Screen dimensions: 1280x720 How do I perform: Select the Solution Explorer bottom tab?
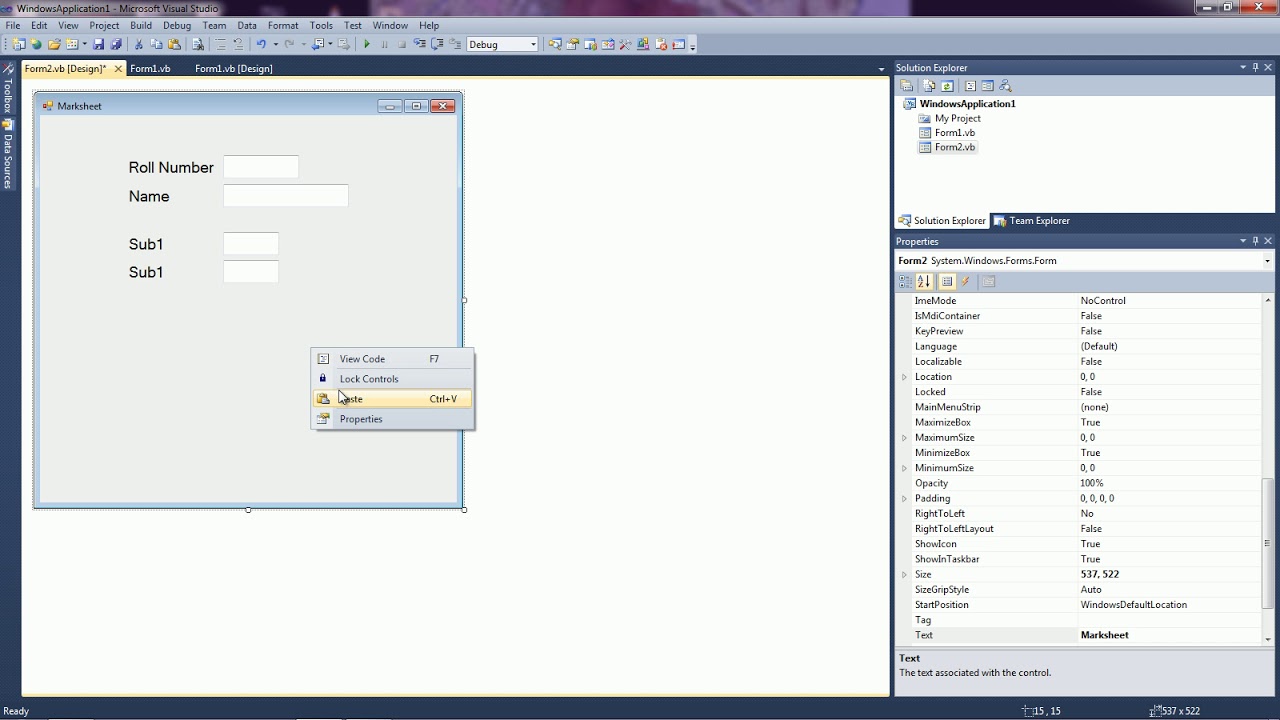point(942,221)
